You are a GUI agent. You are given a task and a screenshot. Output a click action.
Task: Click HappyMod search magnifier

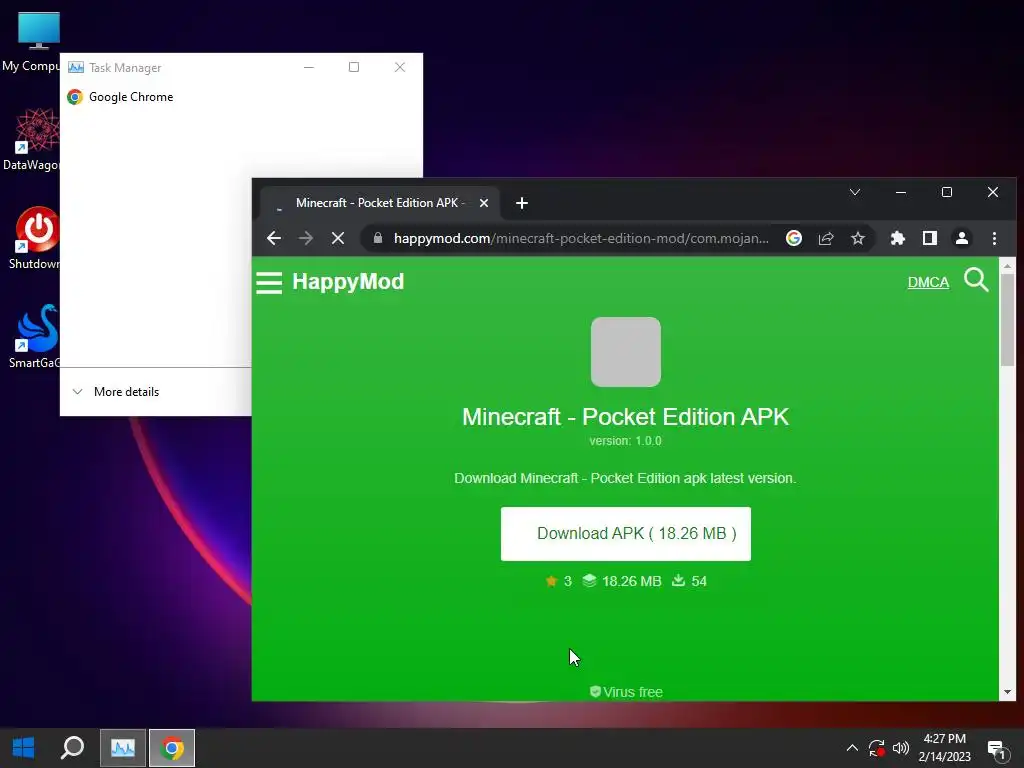coord(976,280)
